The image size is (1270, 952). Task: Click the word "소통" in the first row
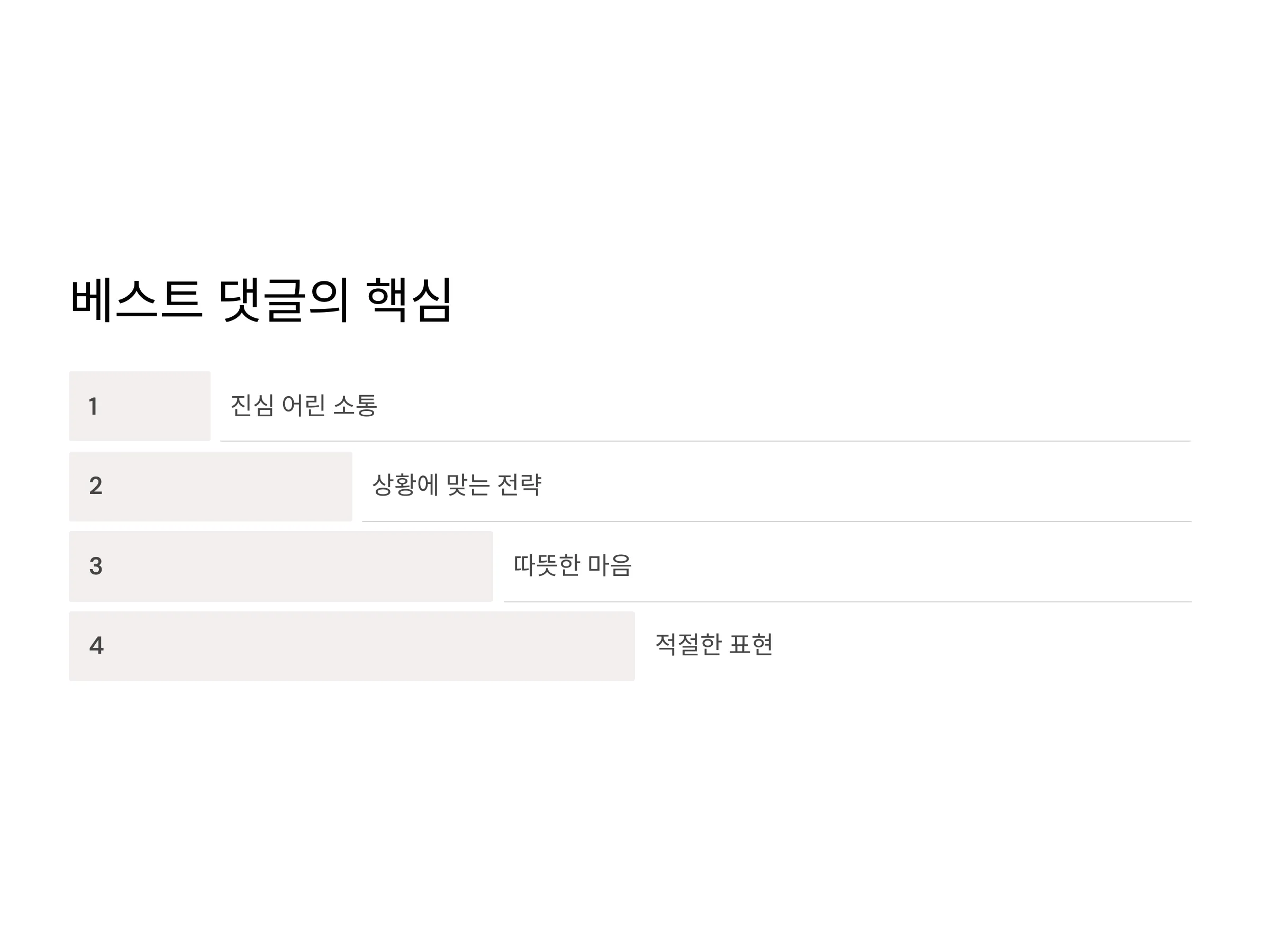coord(355,405)
